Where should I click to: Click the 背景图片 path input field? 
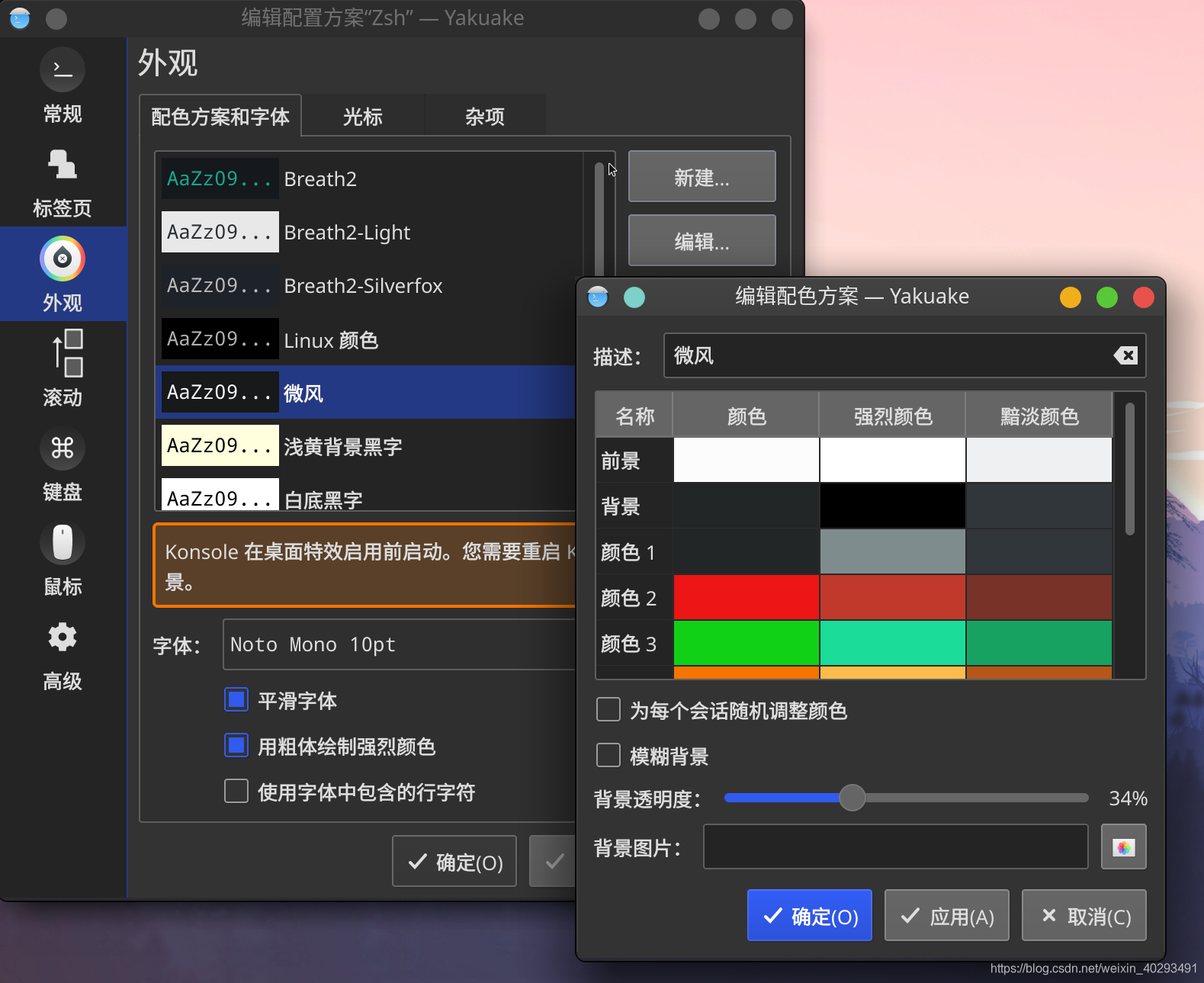click(895, 846)
